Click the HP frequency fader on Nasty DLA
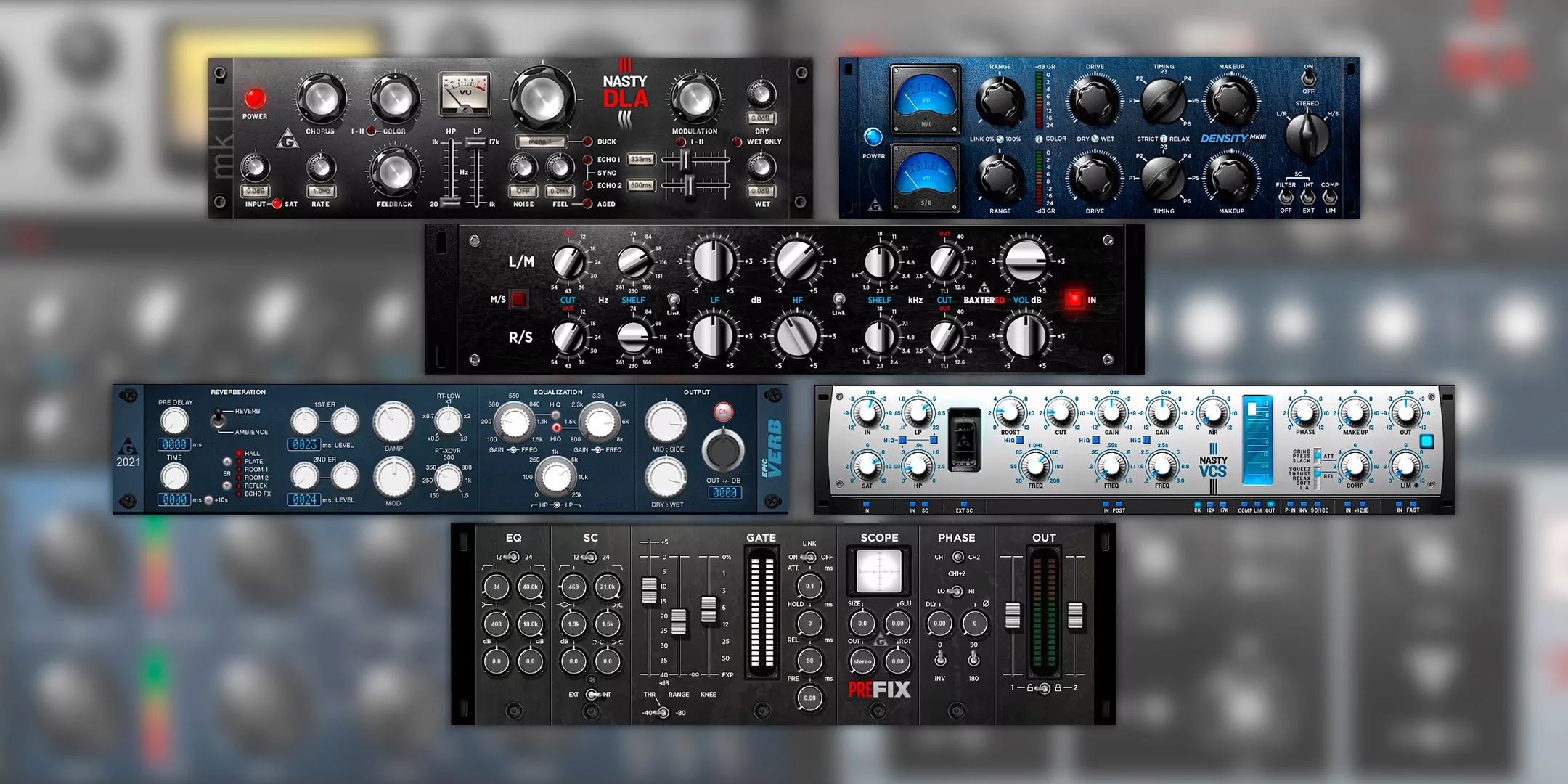This screenshot has height=784, width=1568. click(x=451, y=202)
